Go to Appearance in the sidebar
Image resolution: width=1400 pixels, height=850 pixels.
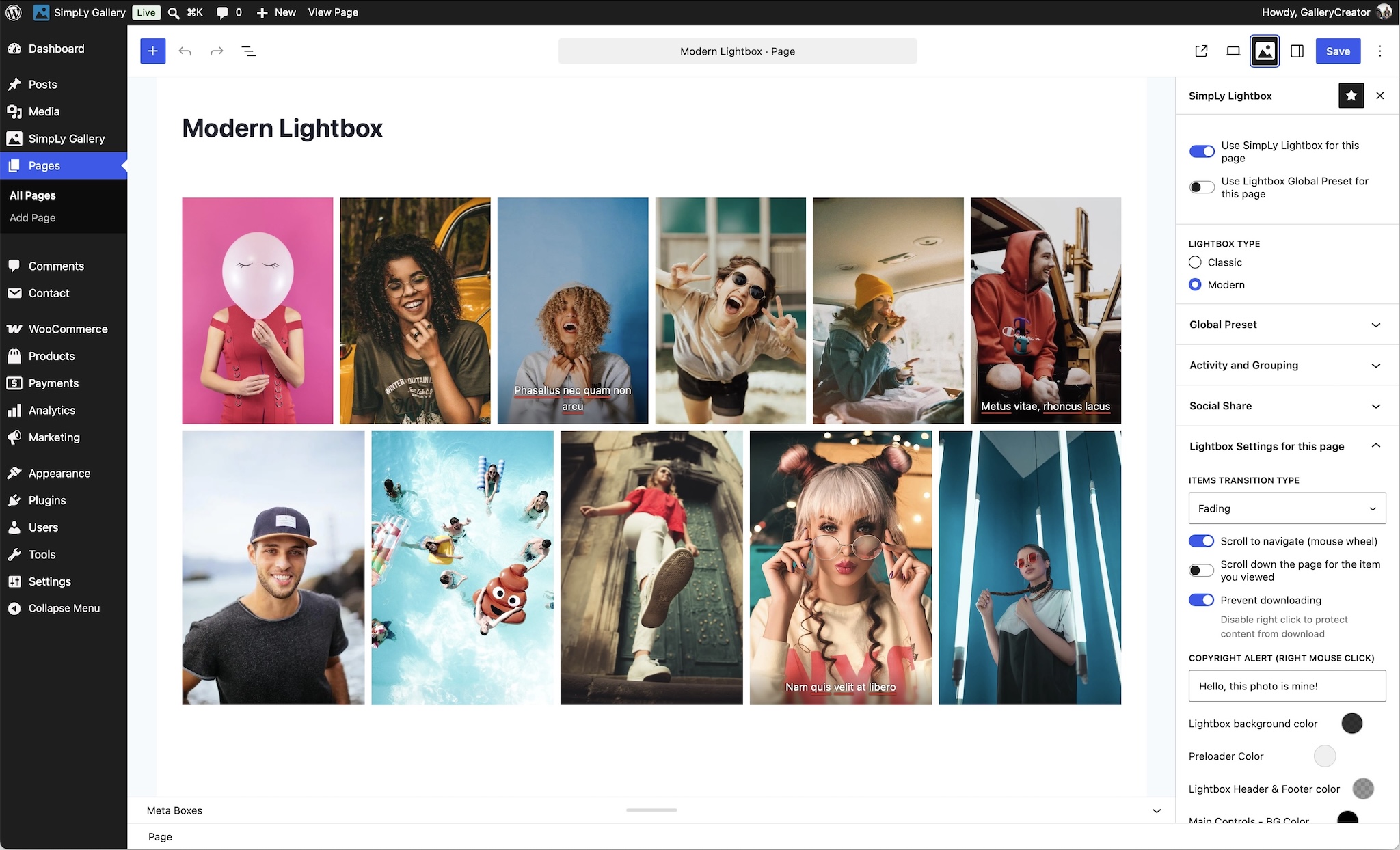64,473
